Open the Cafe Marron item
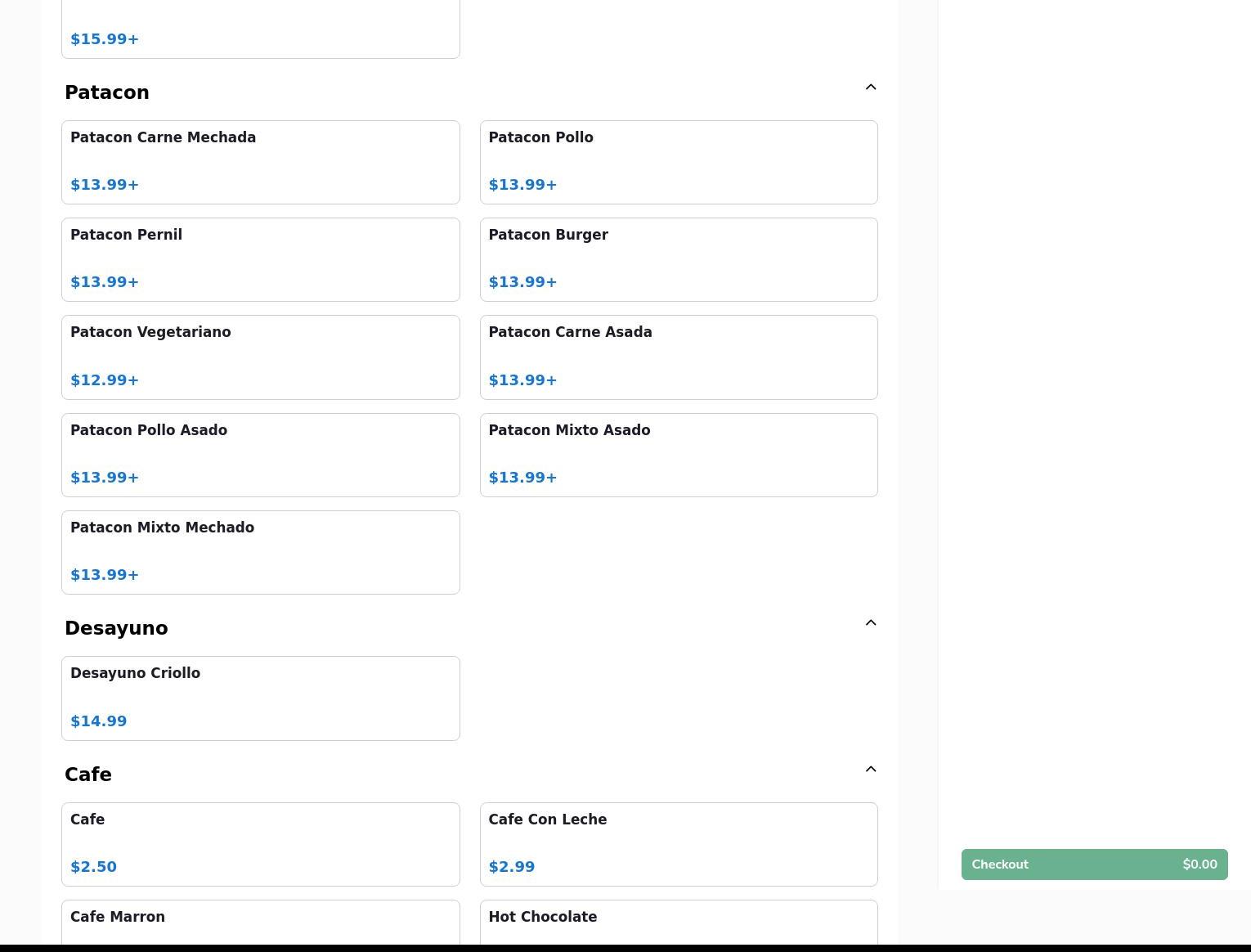The height and width of the screenshot is (952, 1251). pos(260,924)
